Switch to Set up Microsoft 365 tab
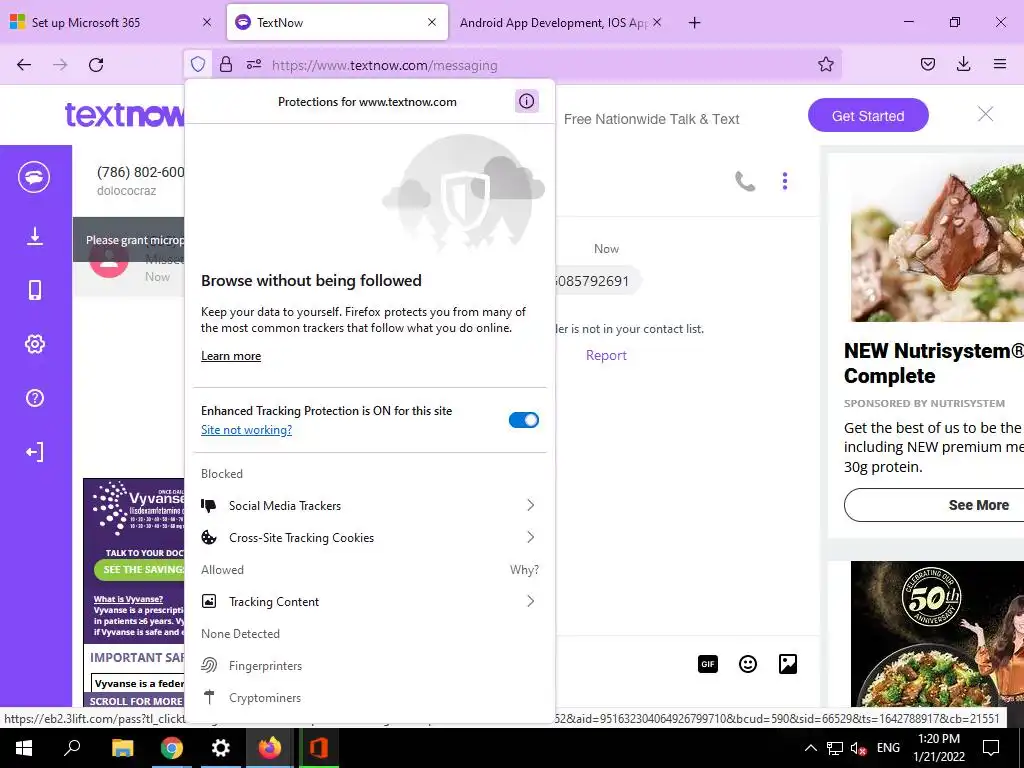Screen dimensions: 1024x768 pos(111,22)
